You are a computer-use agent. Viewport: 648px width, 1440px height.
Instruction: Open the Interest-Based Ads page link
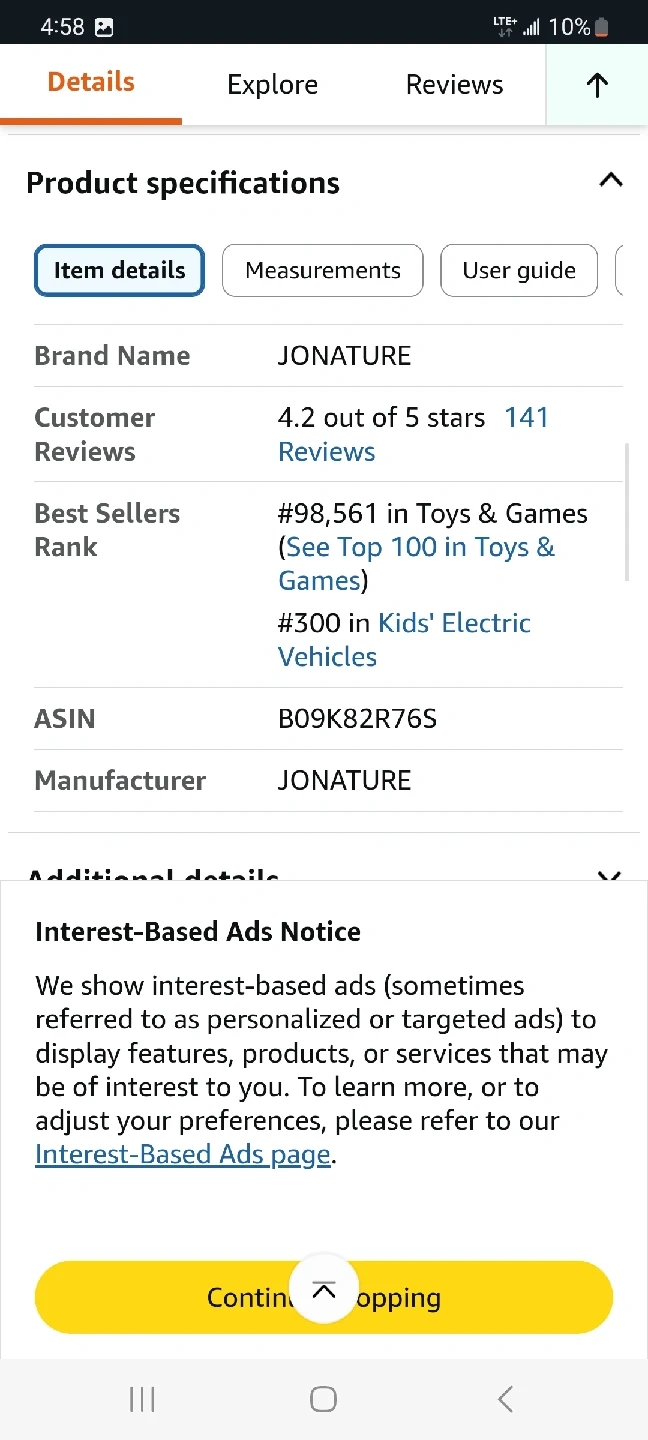tap(182, 1155)
